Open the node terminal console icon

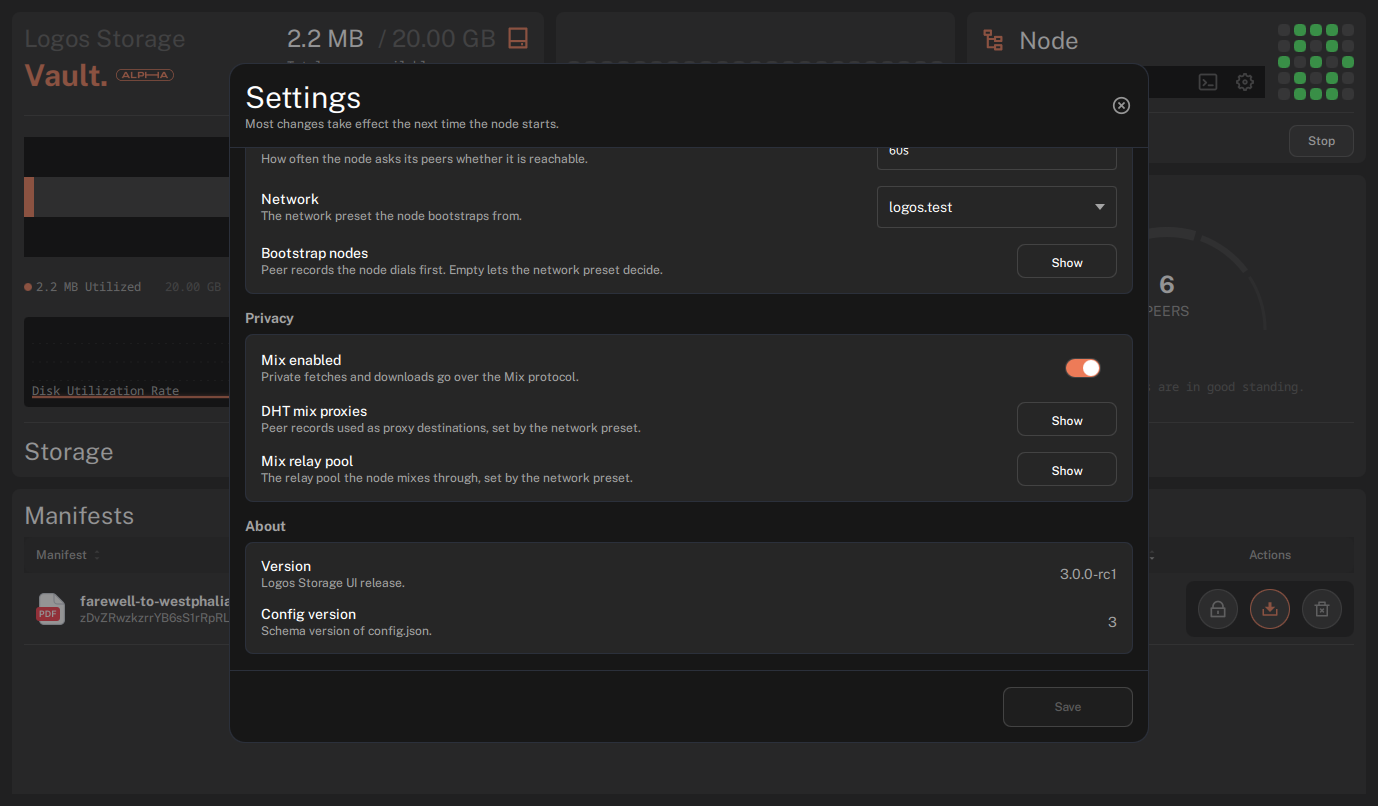tap(1208, 82)
